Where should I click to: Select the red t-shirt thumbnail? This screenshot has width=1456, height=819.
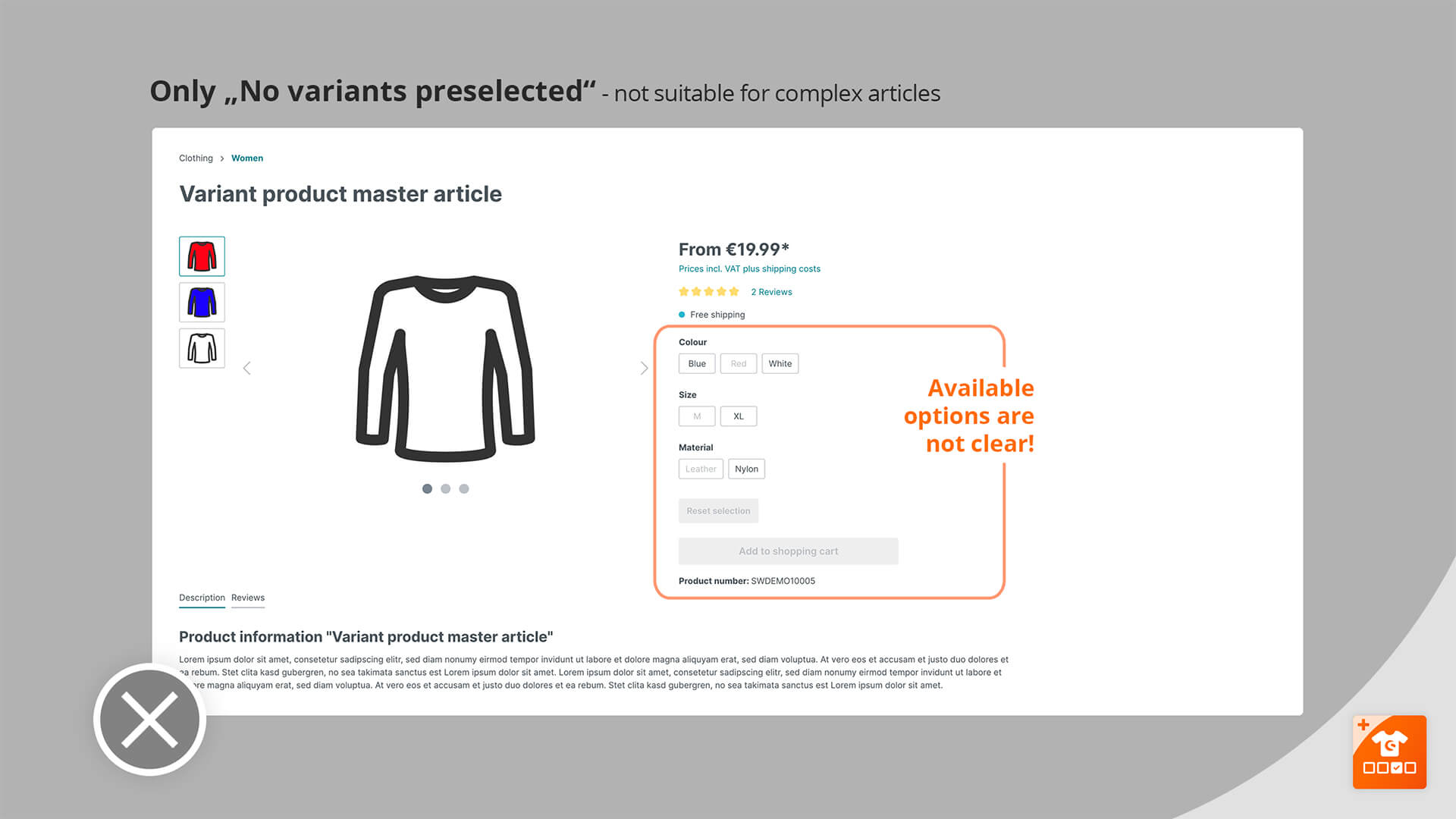(201, 256)
